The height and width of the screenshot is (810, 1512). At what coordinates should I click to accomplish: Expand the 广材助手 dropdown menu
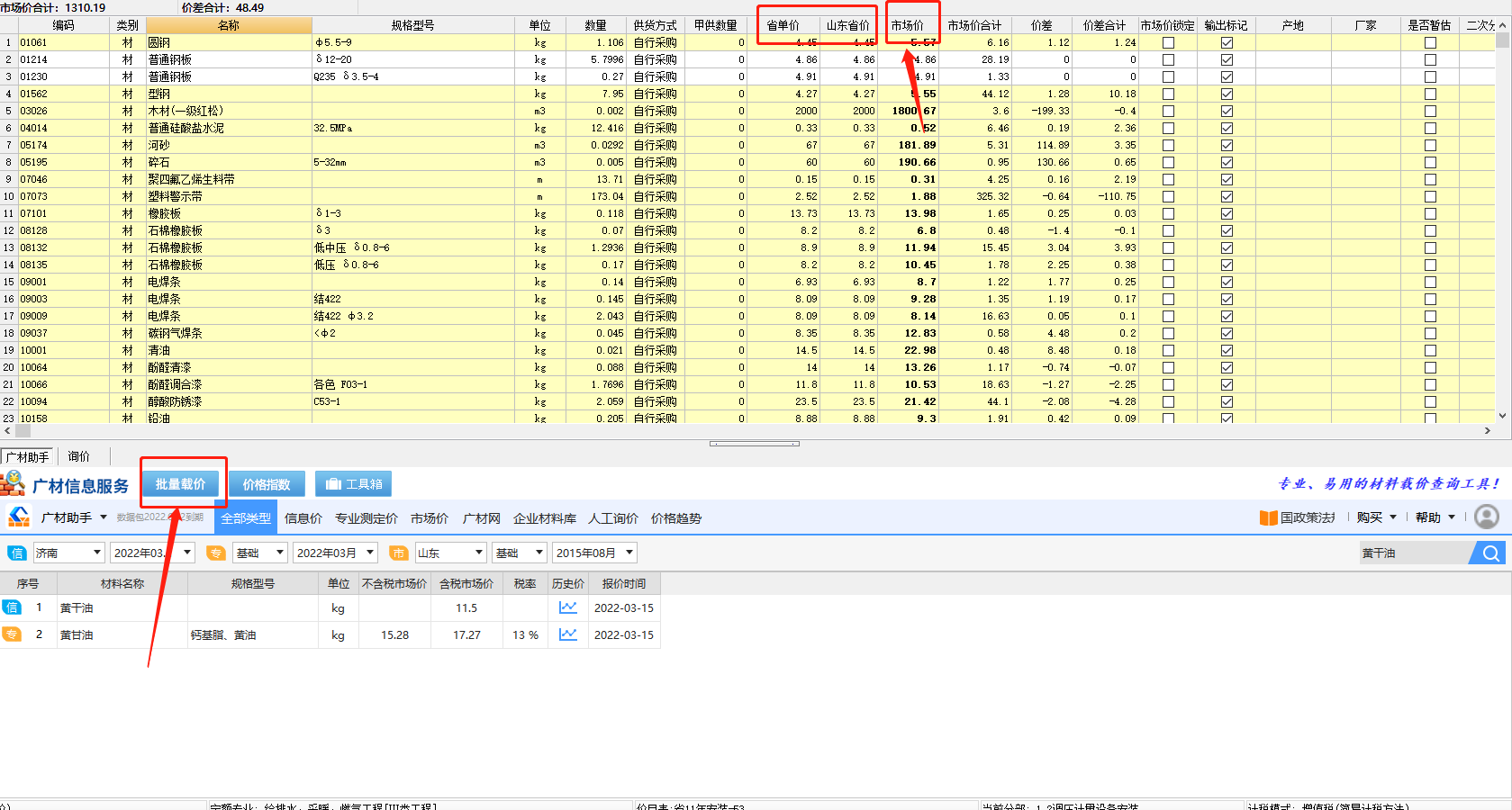pos(104,517)
